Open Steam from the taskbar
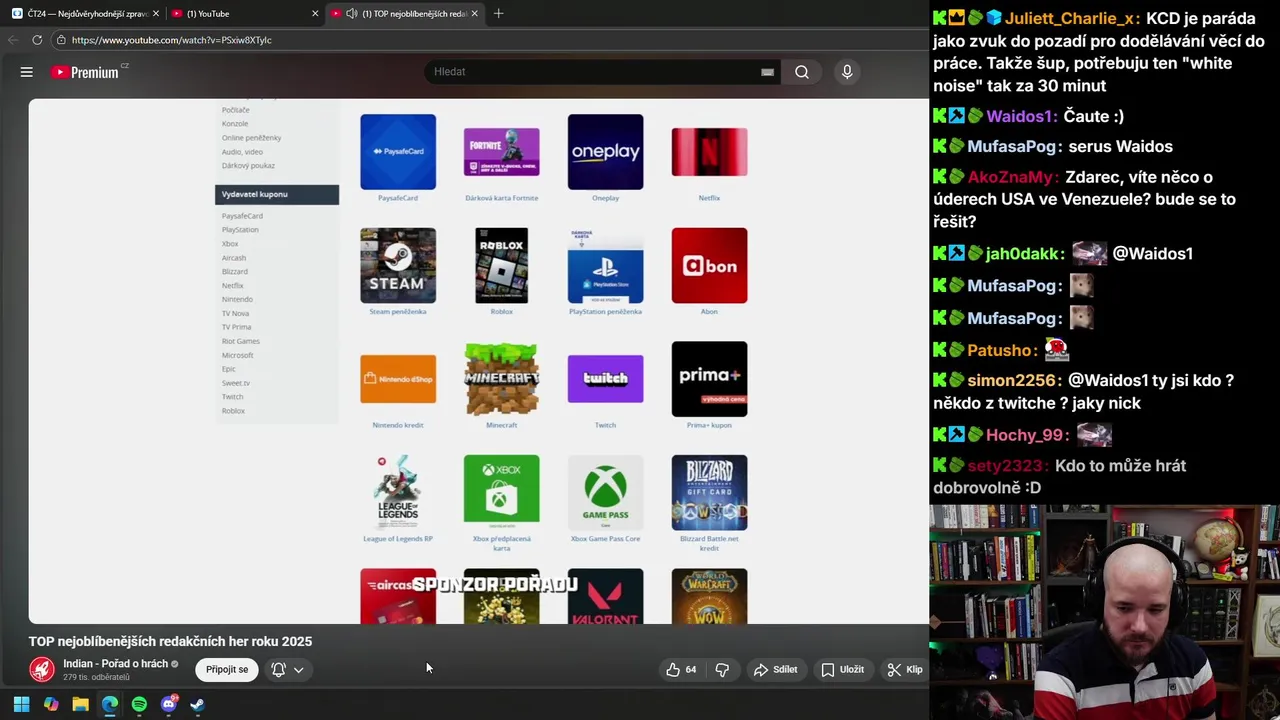This screenshot has width=1280, height=720. pos(198,704)
